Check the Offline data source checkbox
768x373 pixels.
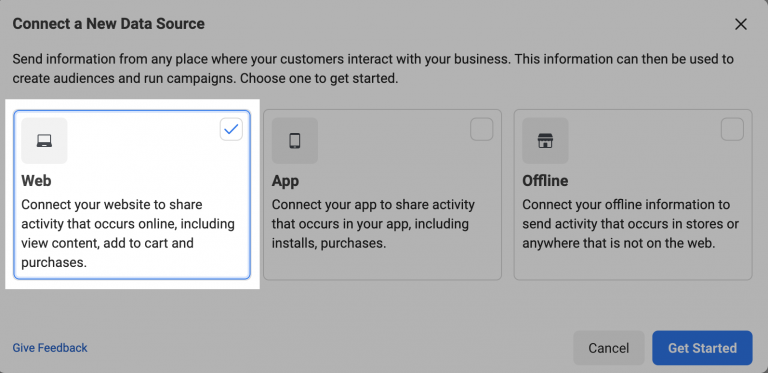click(732, 130)
